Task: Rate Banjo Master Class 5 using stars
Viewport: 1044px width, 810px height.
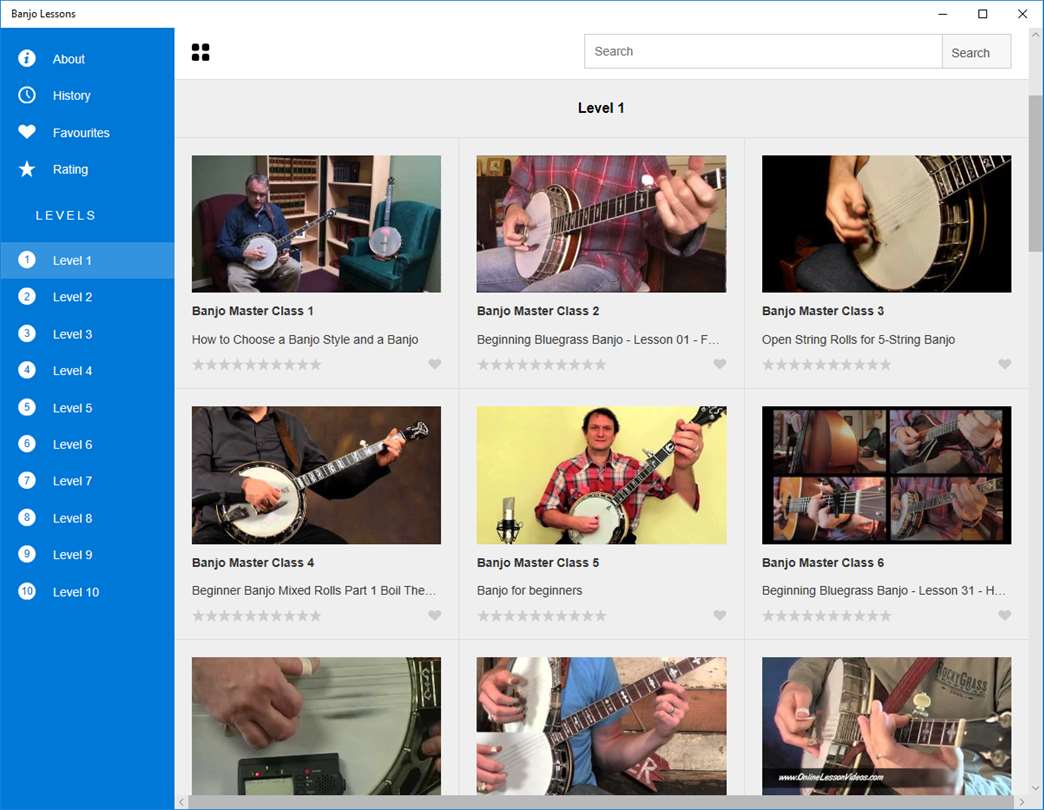Action: pos(542,616)
